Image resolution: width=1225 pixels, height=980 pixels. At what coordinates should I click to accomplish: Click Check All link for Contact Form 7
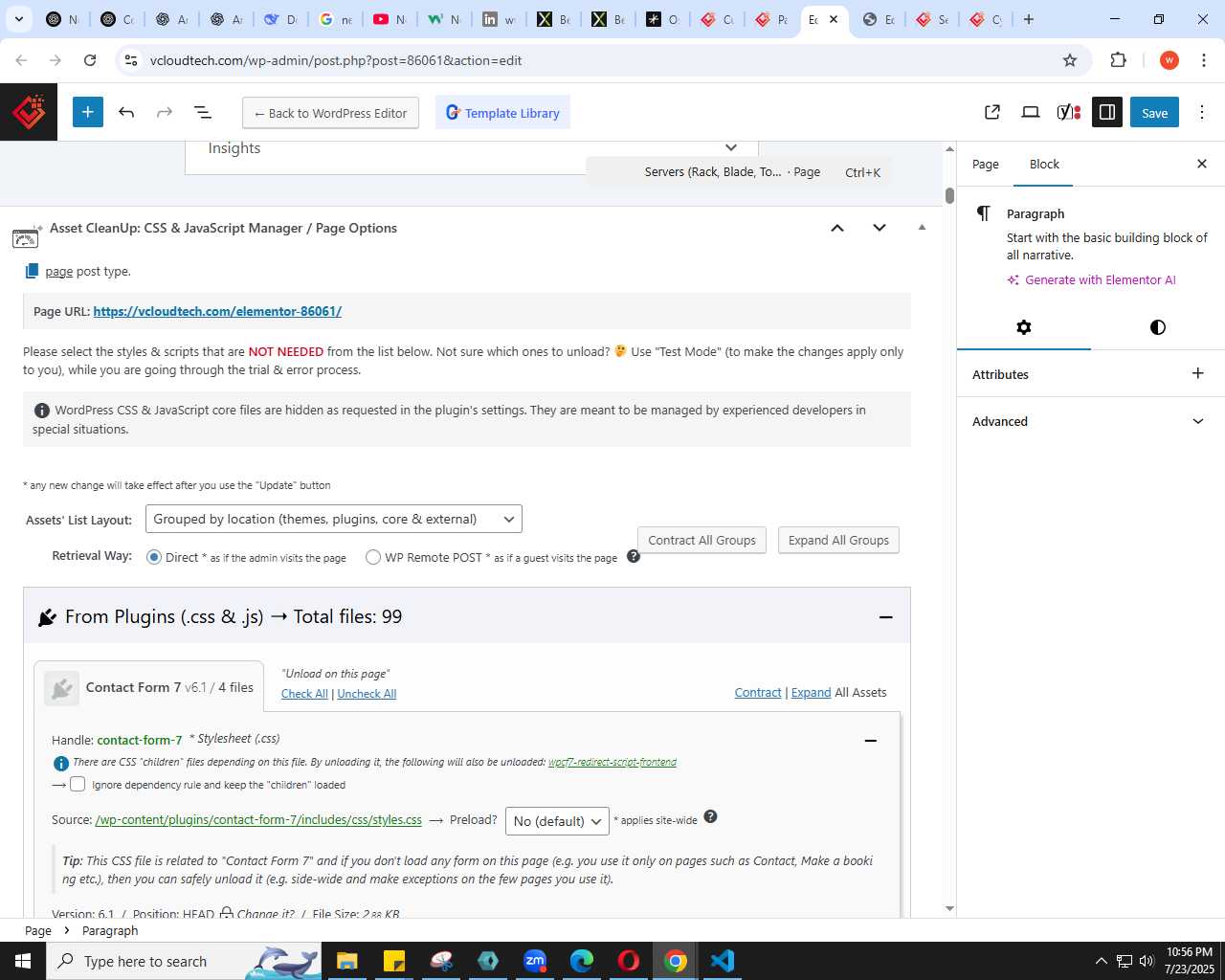click(x=304, y=694)
